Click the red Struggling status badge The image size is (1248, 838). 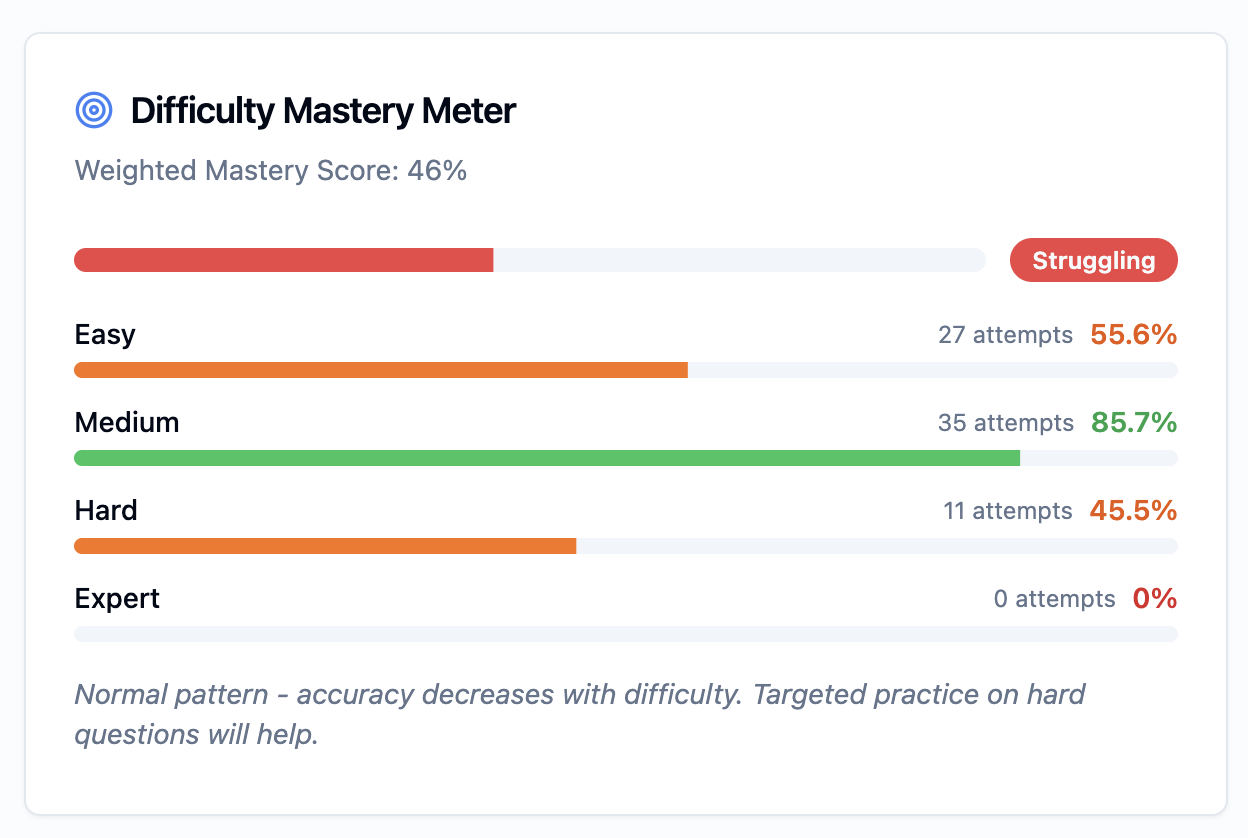coord(1094,260)
